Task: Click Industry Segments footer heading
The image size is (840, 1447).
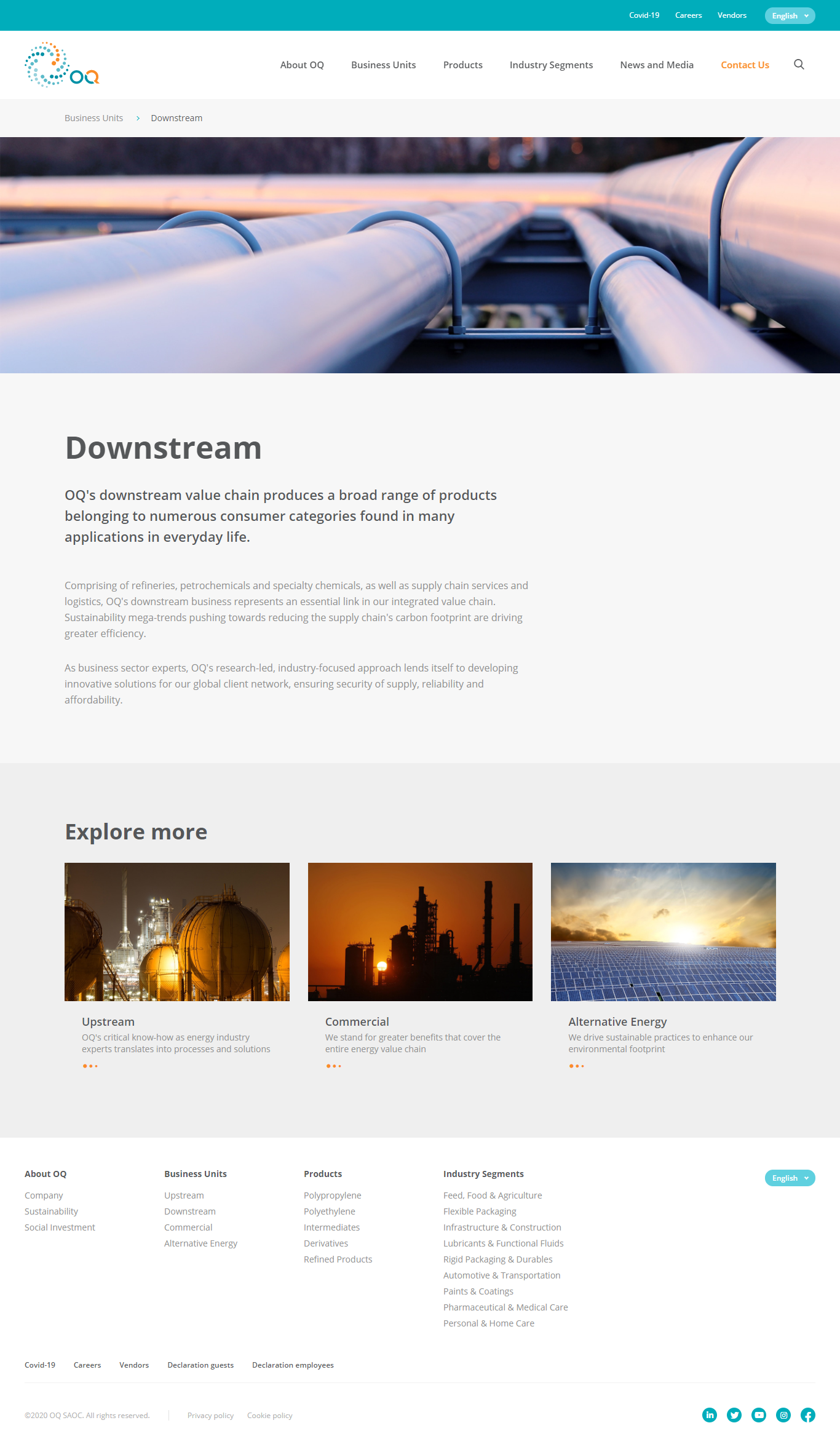Action: pyautogui.click(x=483, y=1174)
